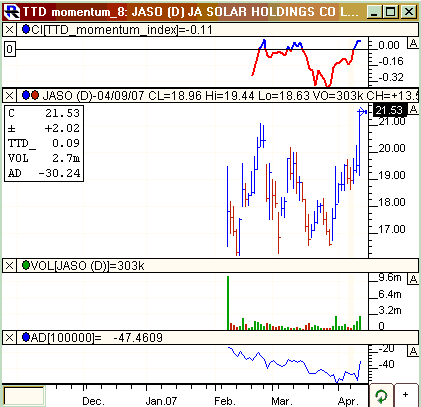The height and width of the screenshot is (407, 421).
Task: Click the green dot beside VOL[JASO (D)]
Action: 26,265
